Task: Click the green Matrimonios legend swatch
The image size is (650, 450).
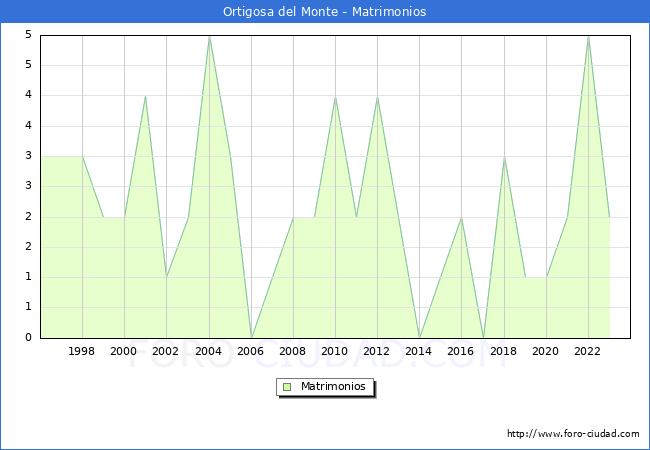Action: [287, 386]
